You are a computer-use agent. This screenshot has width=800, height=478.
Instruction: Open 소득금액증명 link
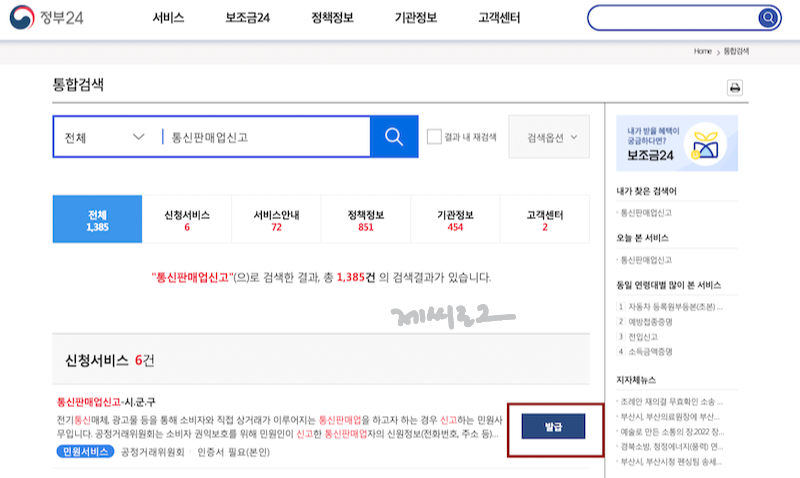pyautogui.click(x=650, y=351)
